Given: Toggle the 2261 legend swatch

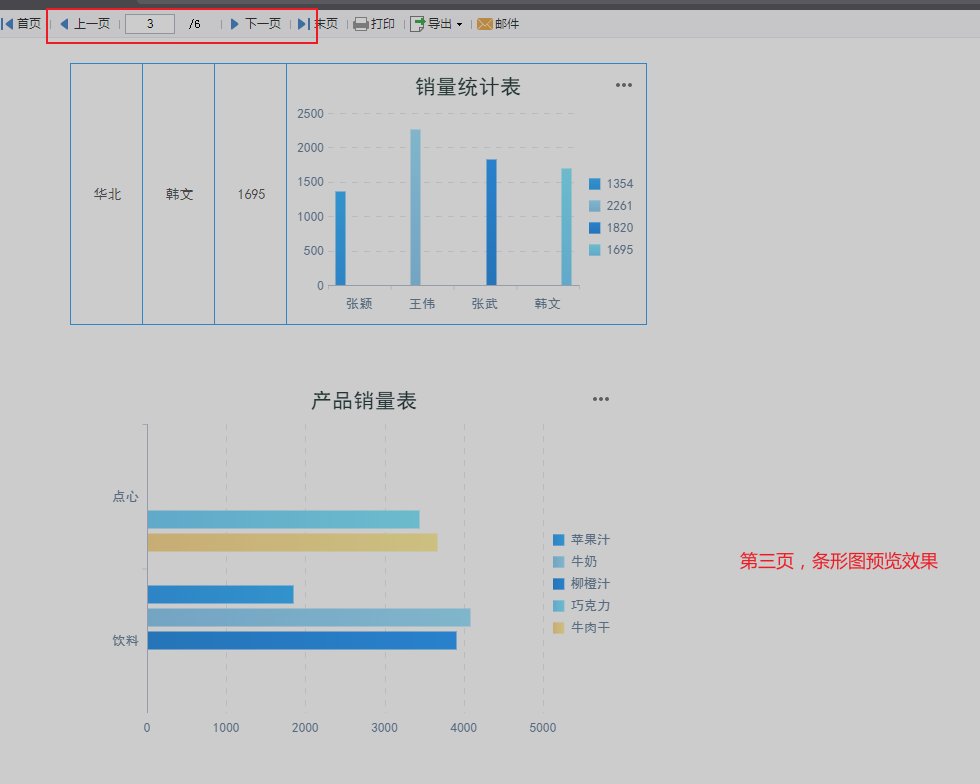Looking at the screenshot, I should point(594,206).
